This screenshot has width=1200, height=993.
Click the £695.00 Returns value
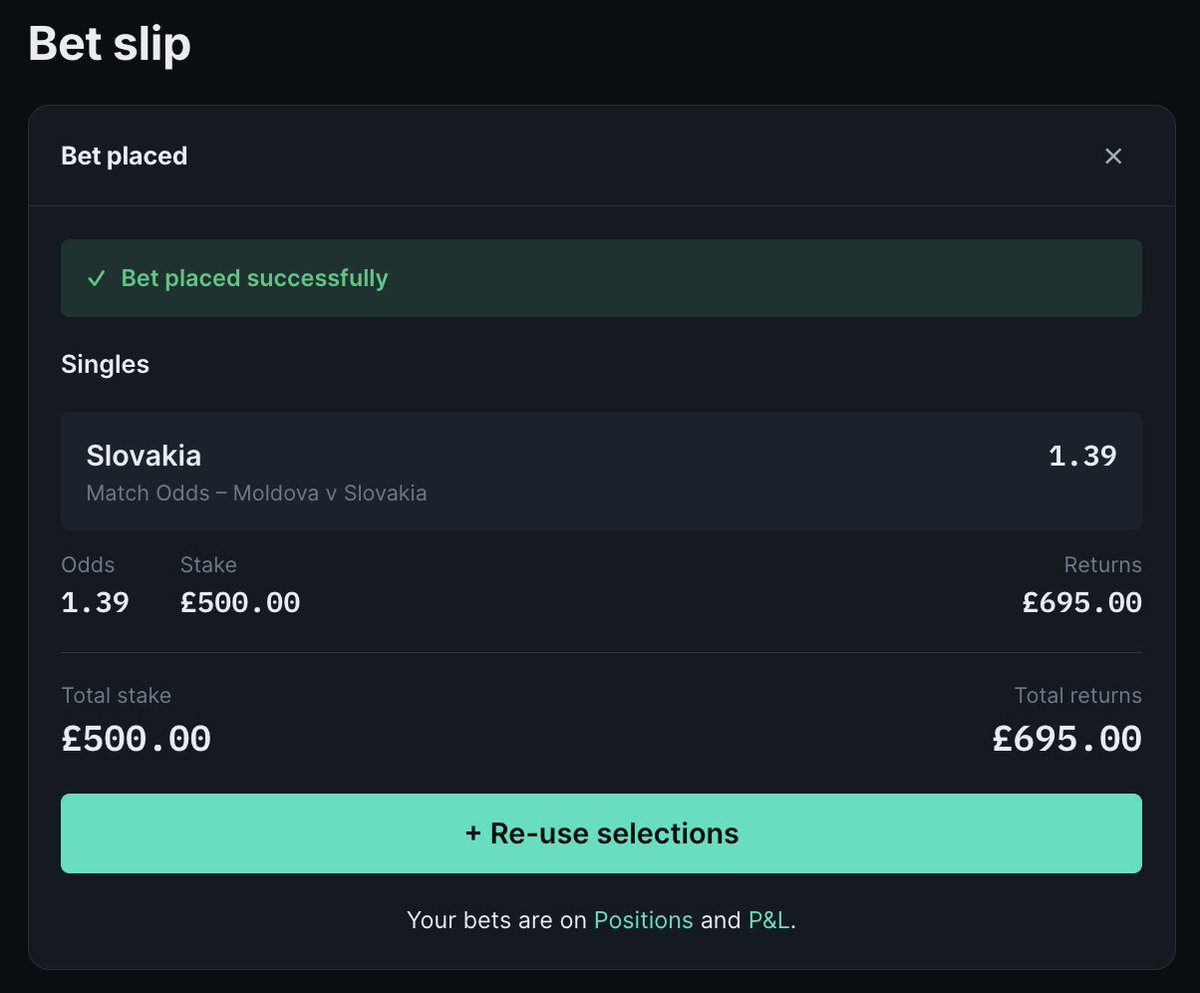[x=1082, y=602]
